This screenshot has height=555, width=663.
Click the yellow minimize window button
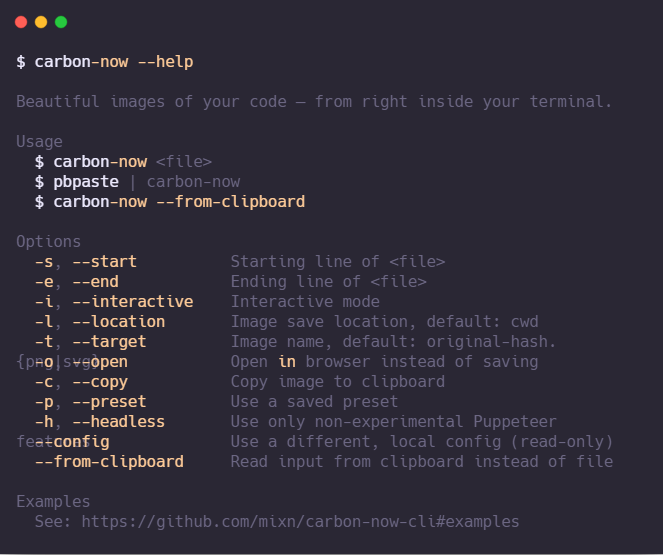point(41,22)
